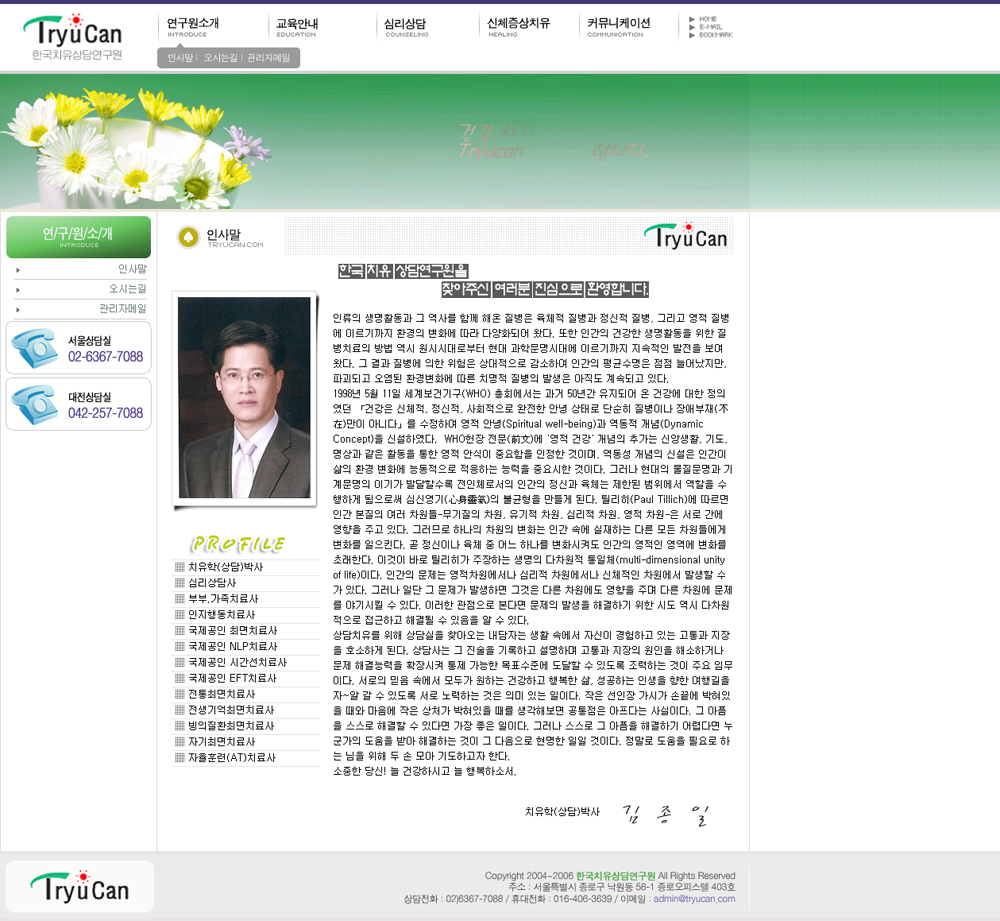The height and width of the screenshot is (921, 1000).
Task: Click the HOME arrow link at top right
Action: 709,19
